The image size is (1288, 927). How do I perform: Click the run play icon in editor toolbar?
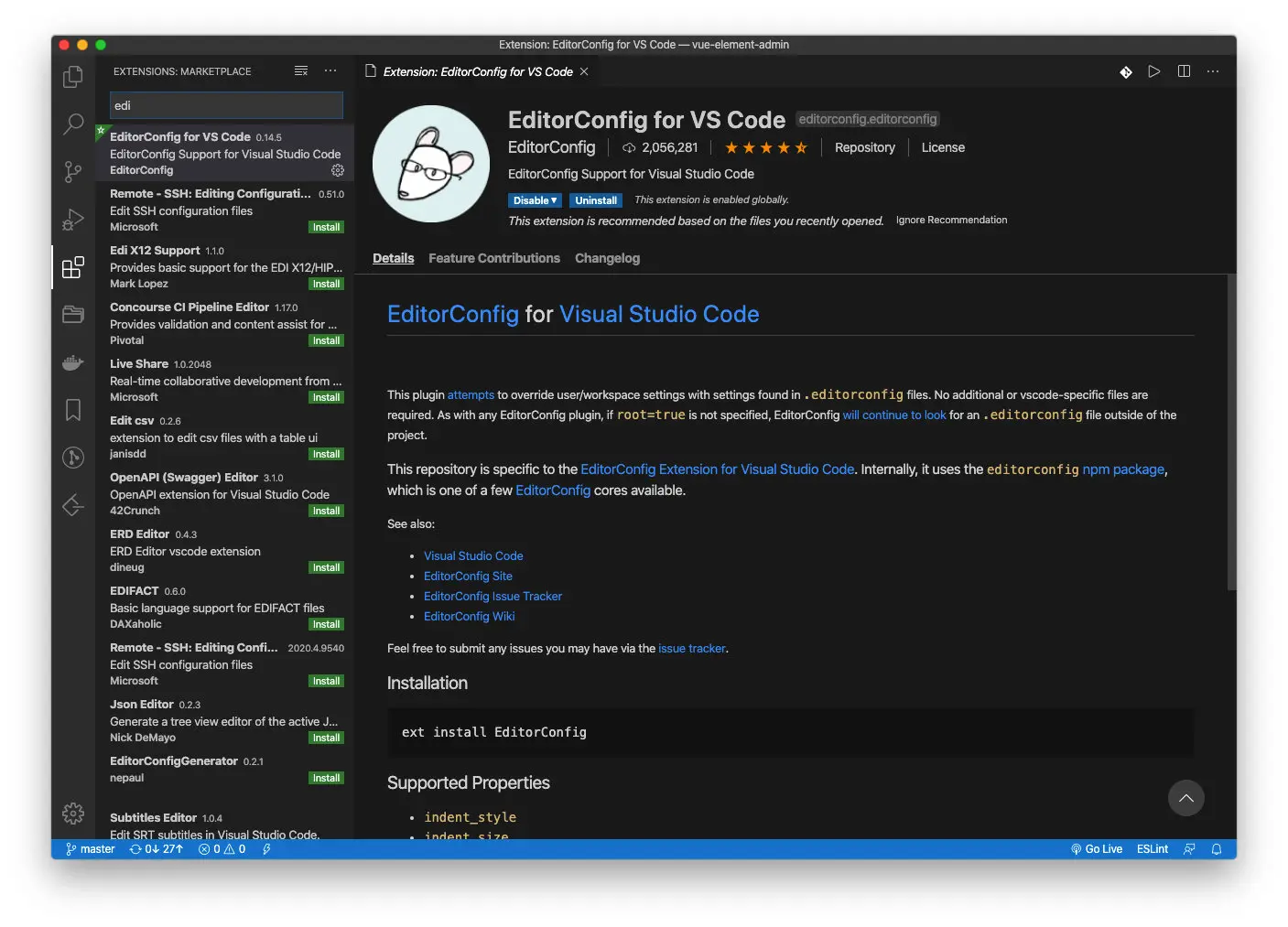[x=1154, y=71]
